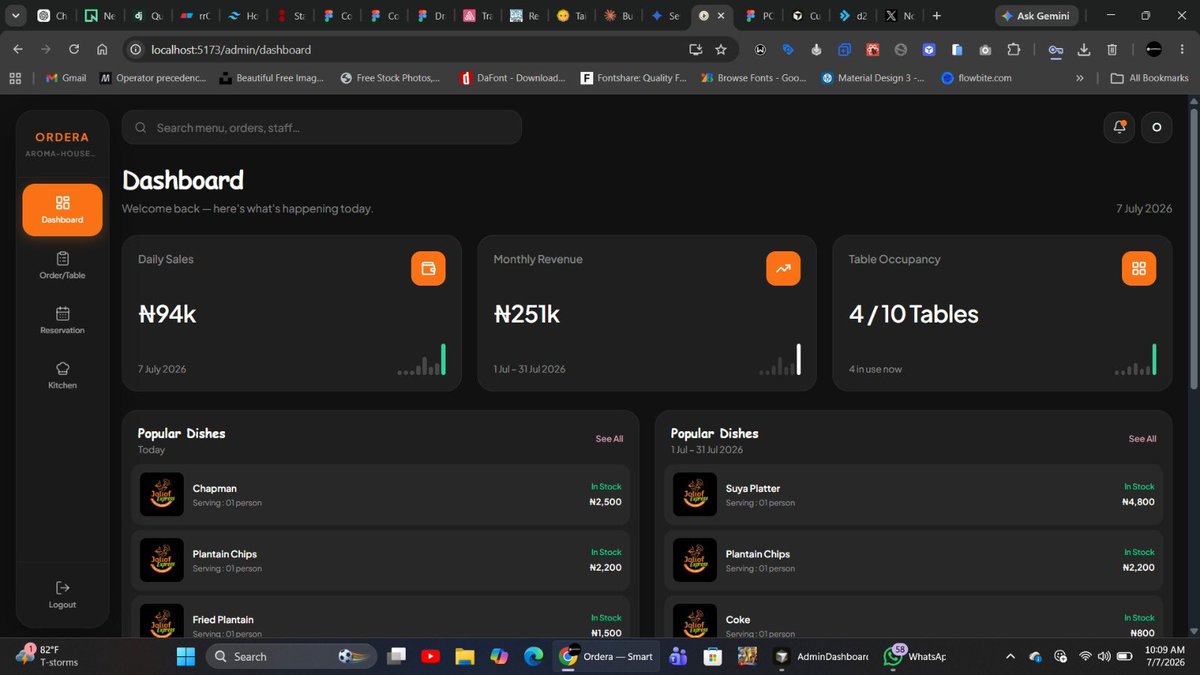Viewport: 1200px width, 675px height.
Task: Switch to the 'Re' browser tab
Action: point(523,16)
